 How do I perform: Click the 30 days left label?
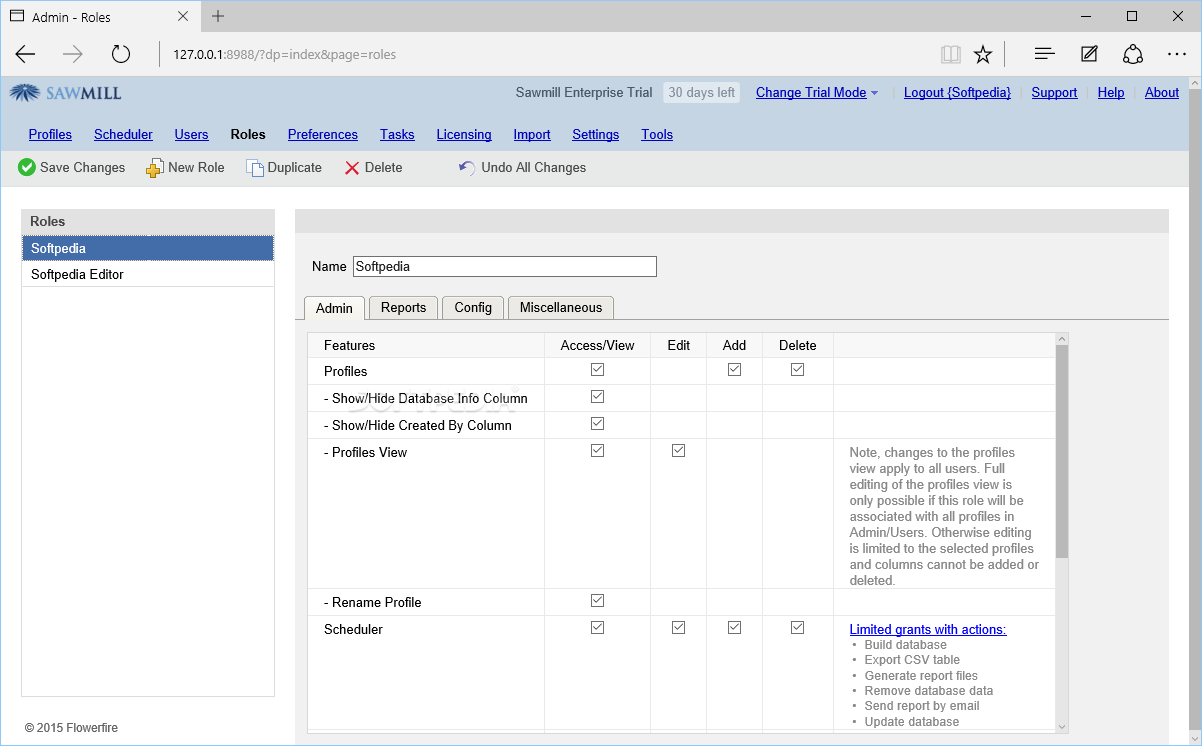coord(701,93)
